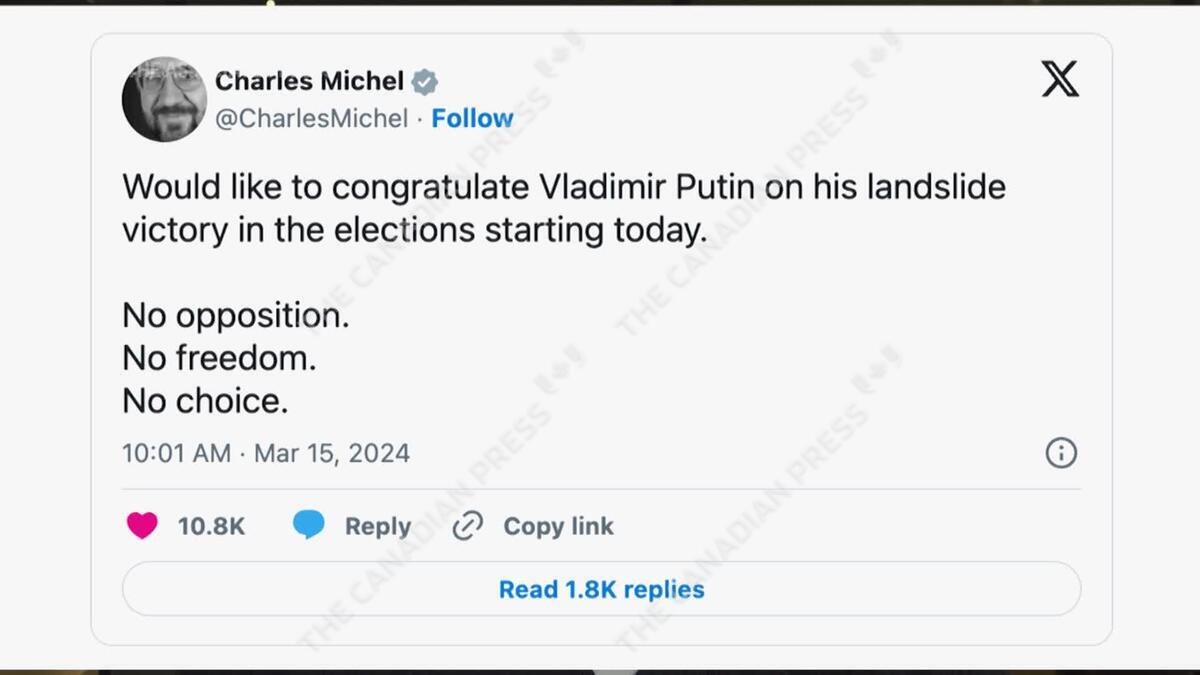Click the blue reply bubble icon
1200x675 pixels.
click(x=308, y=525)
